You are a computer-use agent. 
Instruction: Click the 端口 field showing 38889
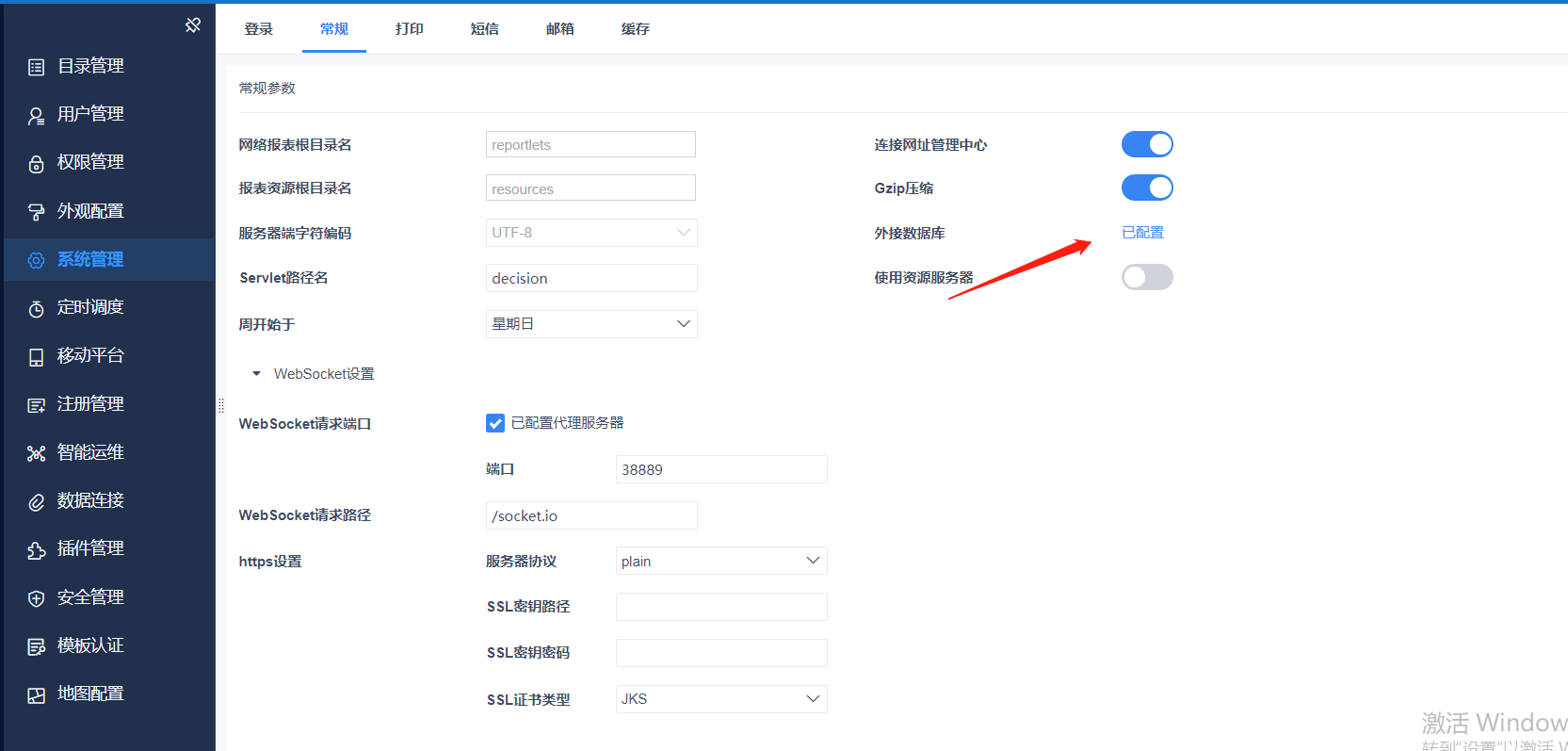(721, 469)
